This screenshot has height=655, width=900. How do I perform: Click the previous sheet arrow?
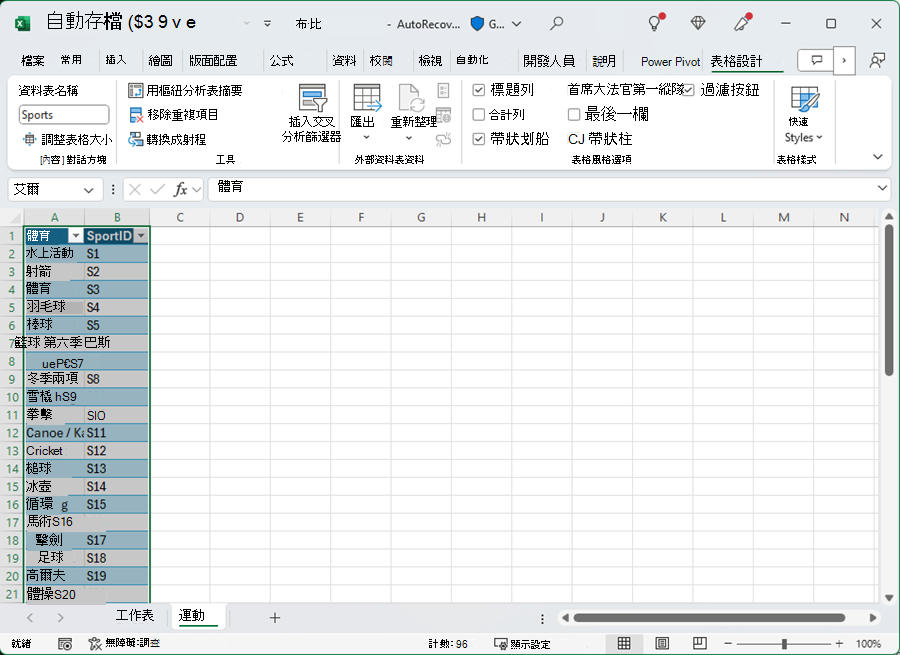[30, 618]
